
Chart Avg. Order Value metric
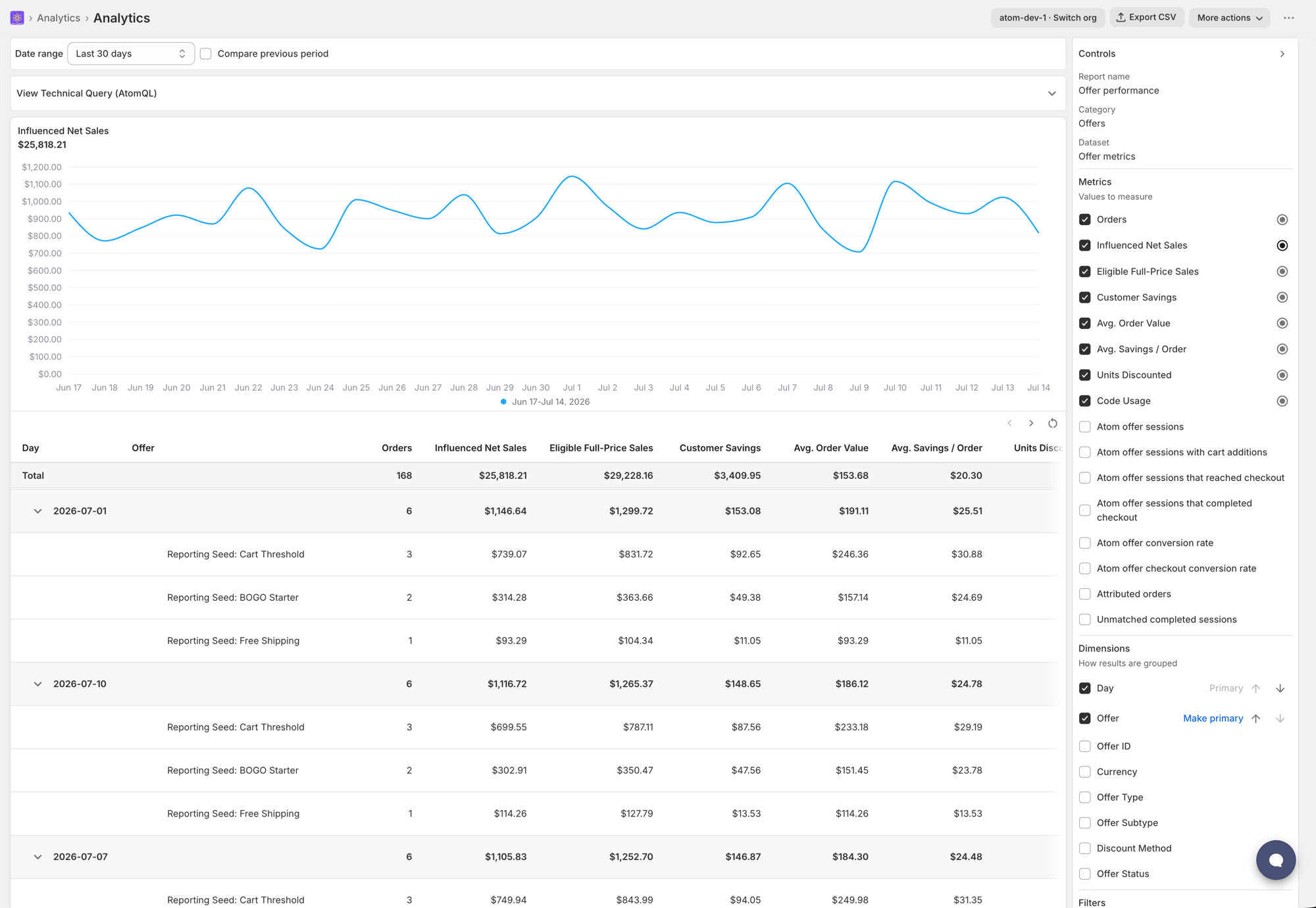(x=1282, y=323)
